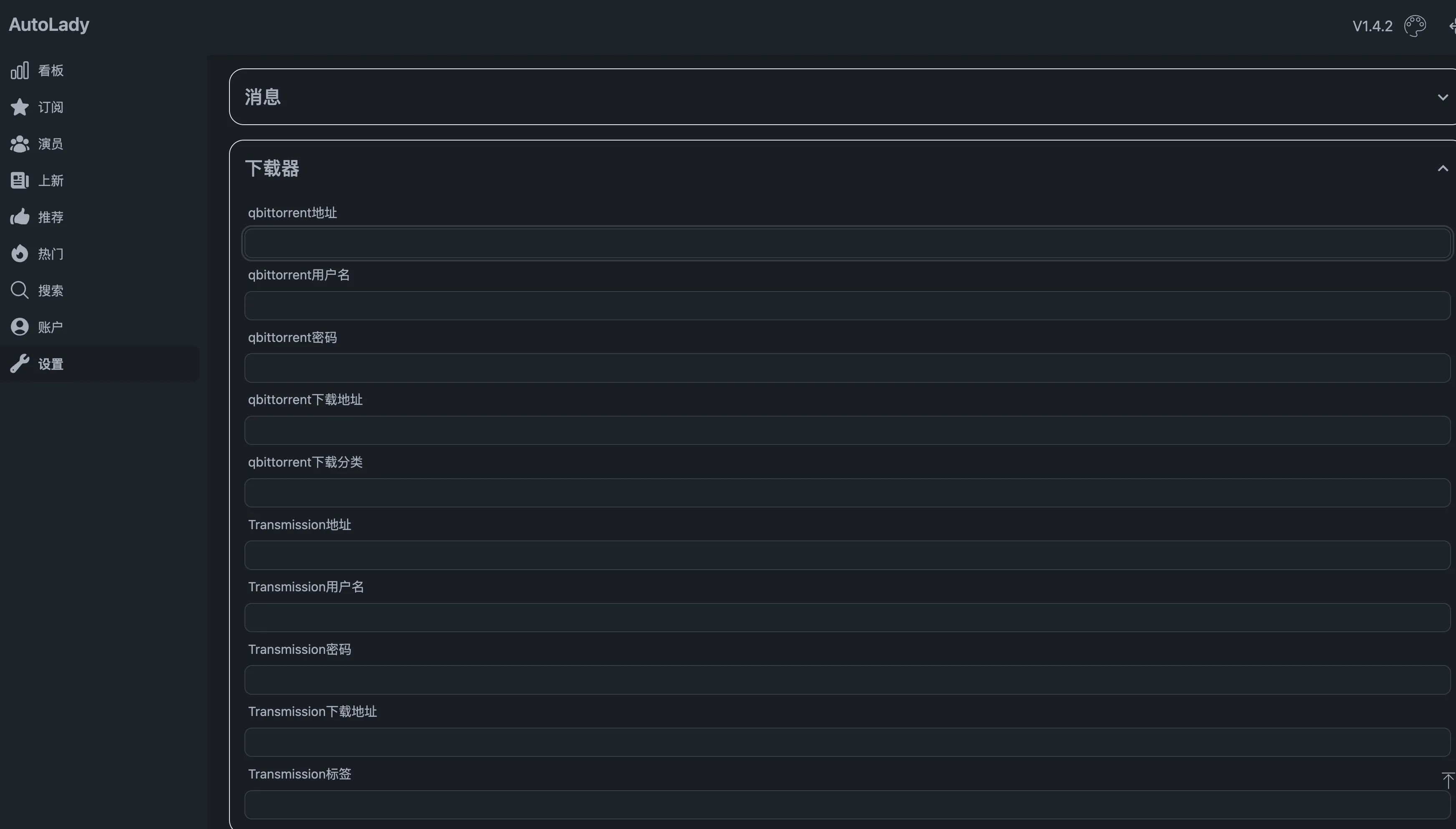
Task: Click the Transmission地址 input box
Action: click(x=847, y=555)
